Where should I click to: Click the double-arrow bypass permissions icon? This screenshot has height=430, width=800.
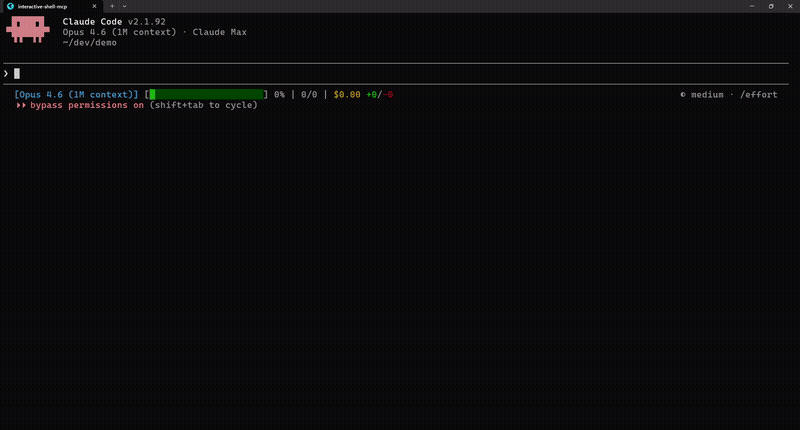[x=21, y=105]
